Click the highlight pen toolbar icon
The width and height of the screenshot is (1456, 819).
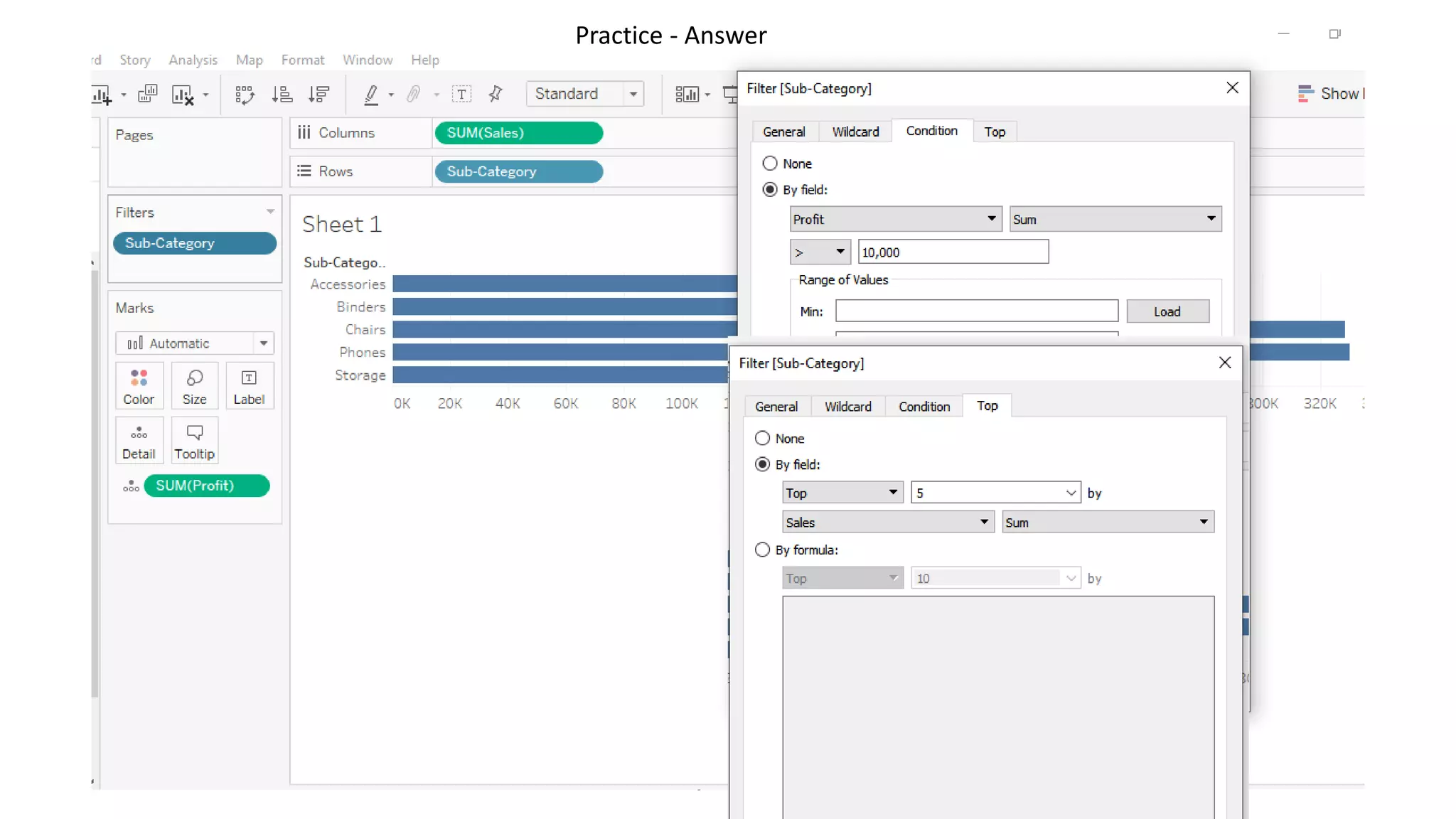[x=371, y=95]
